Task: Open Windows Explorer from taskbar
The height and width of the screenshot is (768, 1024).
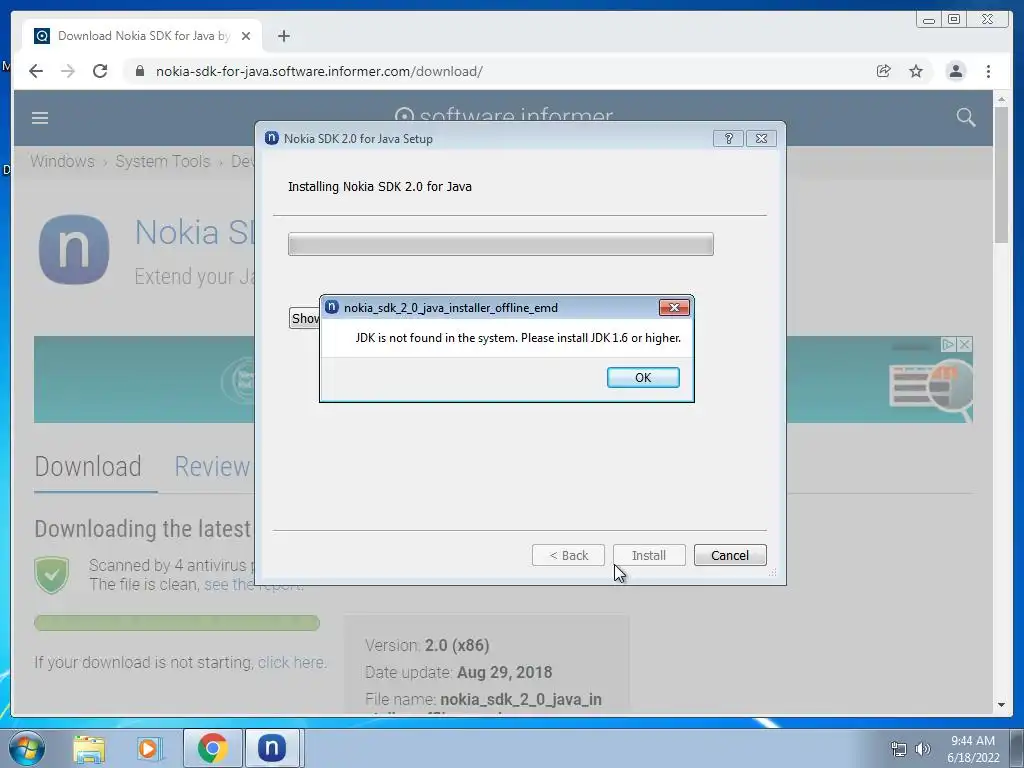Action: [x=89, y=748]
